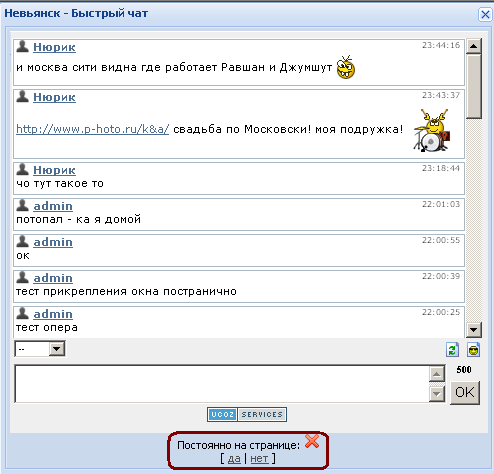This screenshot has height=474, width=494.
Task: Open admin username link at 22:00:25
Action: tap(53, 314)
